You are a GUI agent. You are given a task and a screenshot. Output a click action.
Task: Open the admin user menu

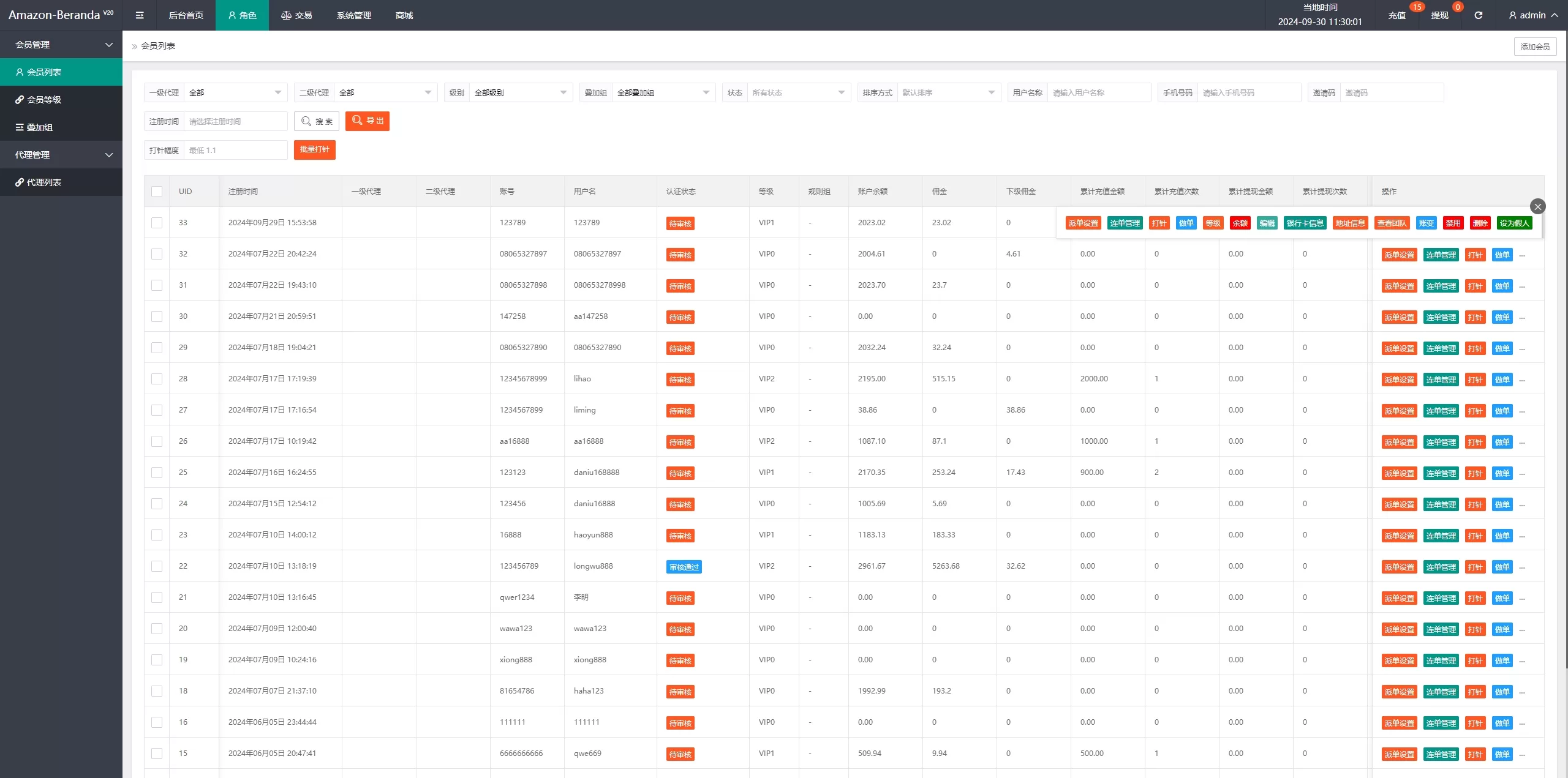(1533, 15)
